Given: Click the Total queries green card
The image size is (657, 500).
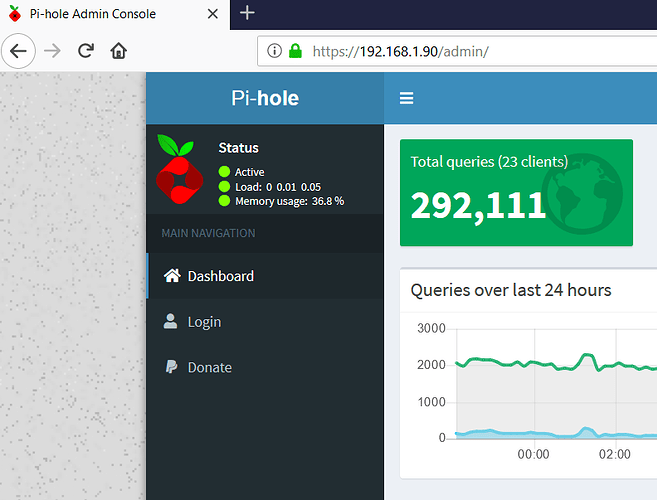Looking at the screenshot, I should click(516, 192).
